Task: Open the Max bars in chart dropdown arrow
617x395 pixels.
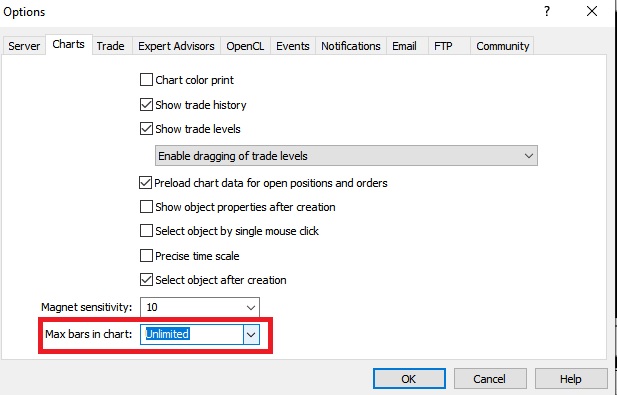Action: click(x=251, y=335)
